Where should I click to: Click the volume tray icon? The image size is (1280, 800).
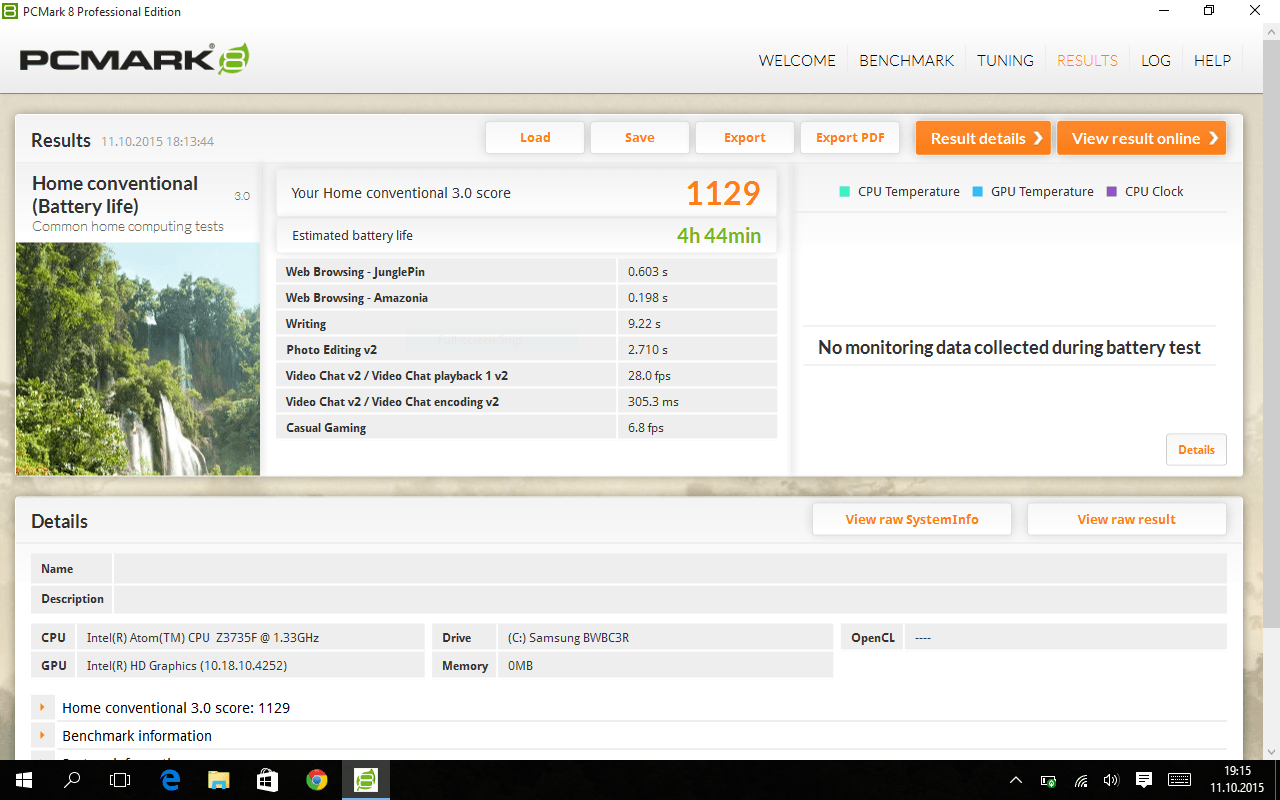pyautogui.click(x=1111, y=780)
